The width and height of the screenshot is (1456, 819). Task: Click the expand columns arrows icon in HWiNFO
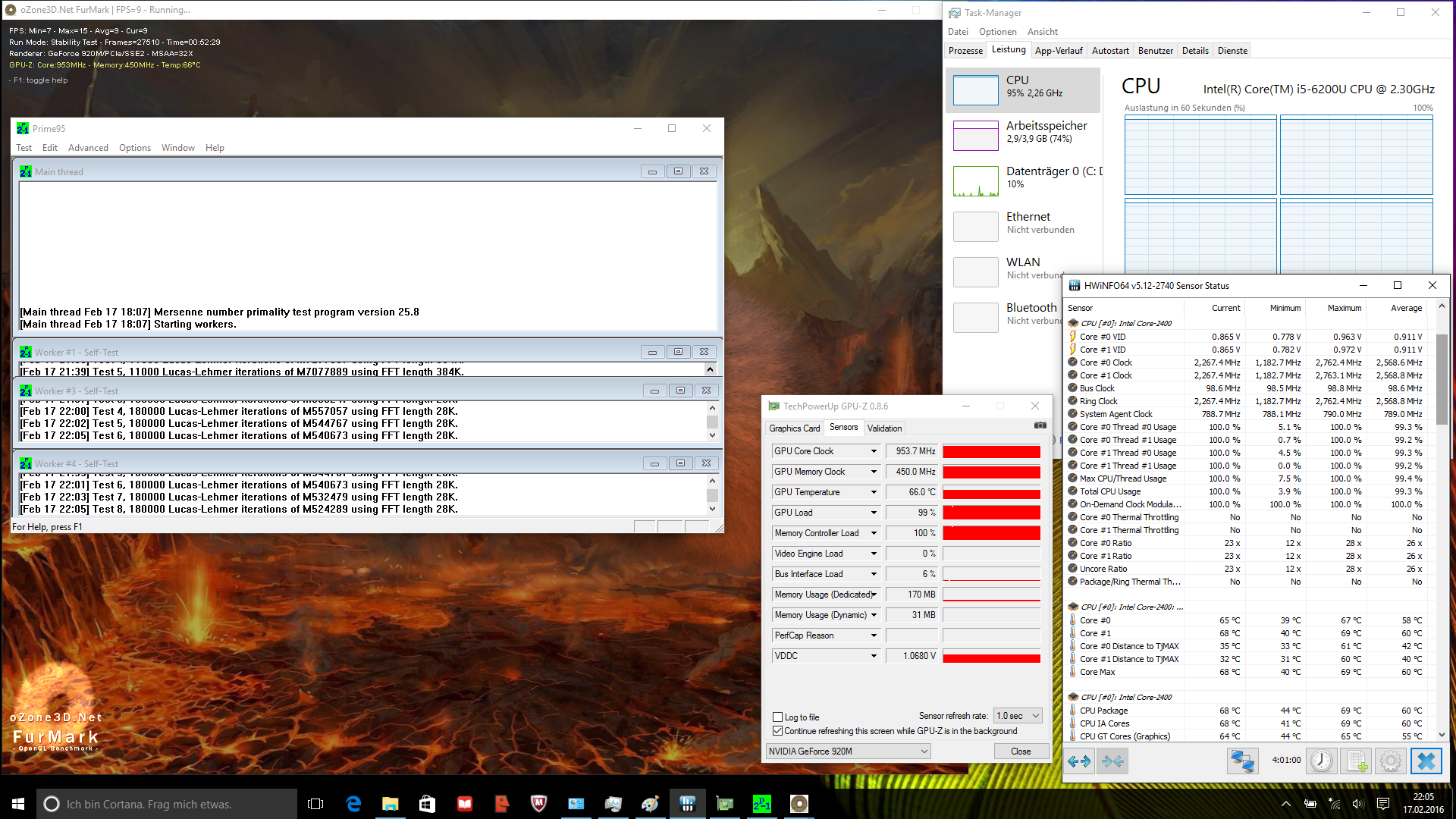1079,761
